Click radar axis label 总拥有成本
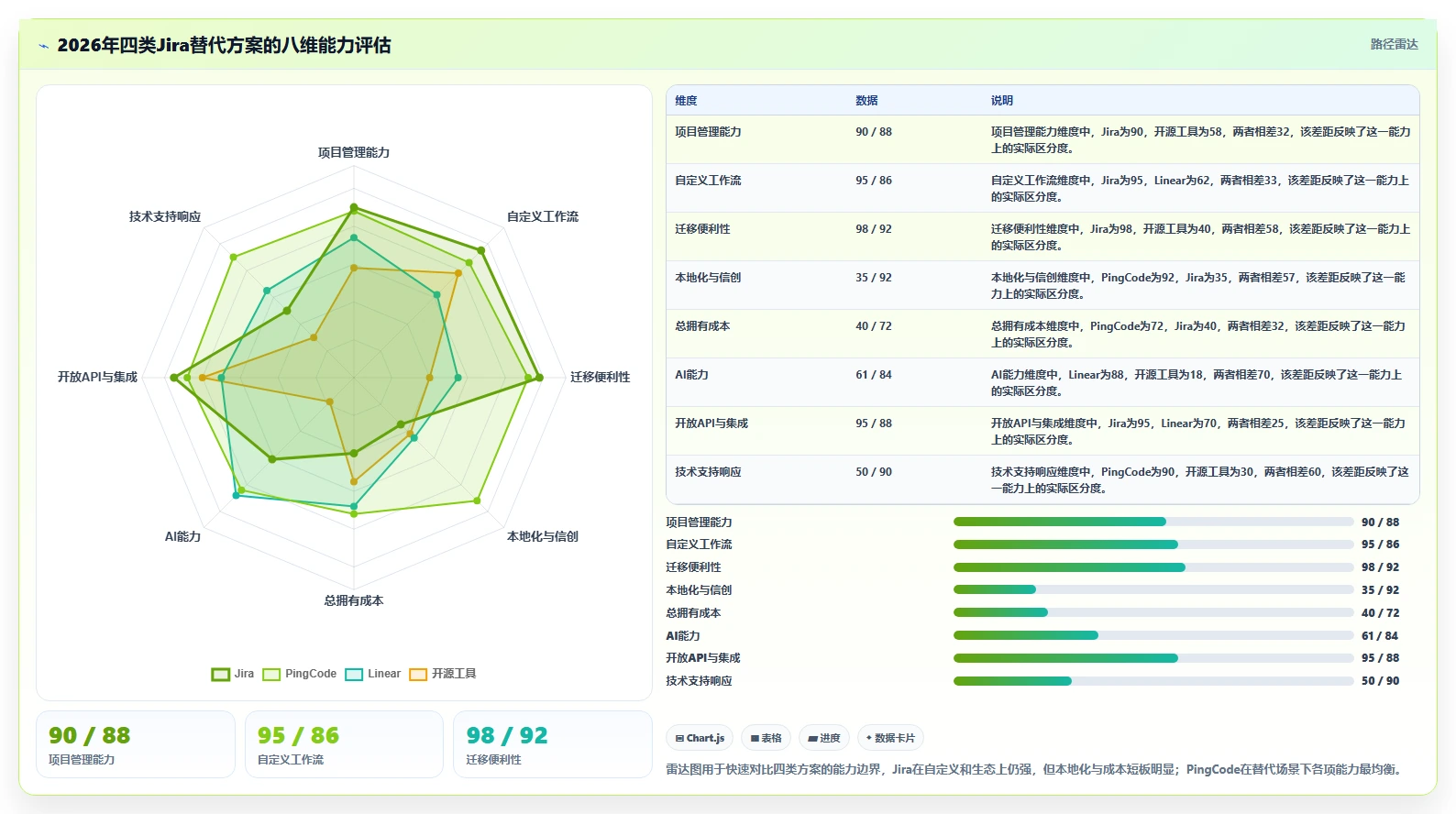This screenshot has width=1456, height=814. click(x=354, y=600)
